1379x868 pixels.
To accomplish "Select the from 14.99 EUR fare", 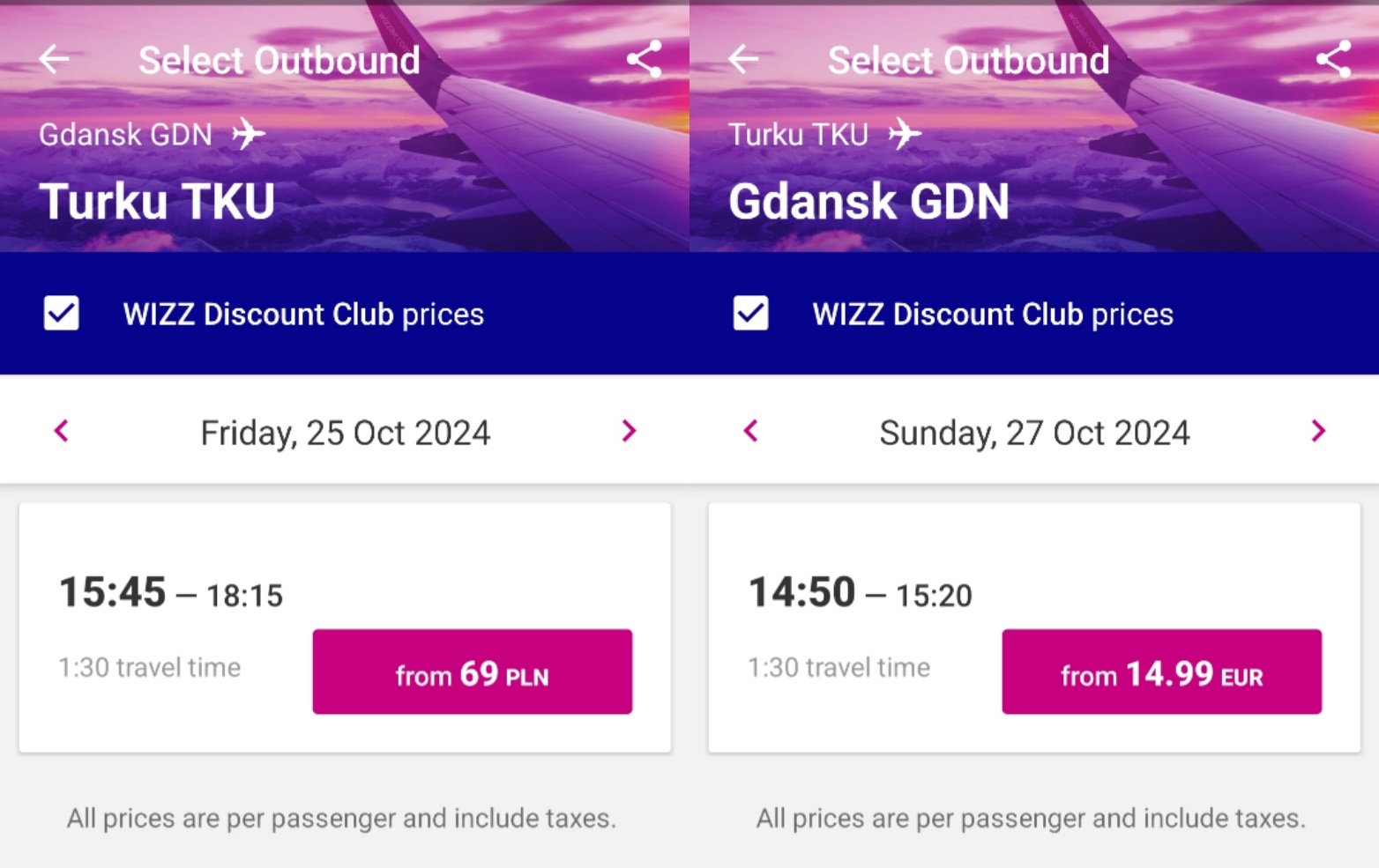I will [1162, 671].
